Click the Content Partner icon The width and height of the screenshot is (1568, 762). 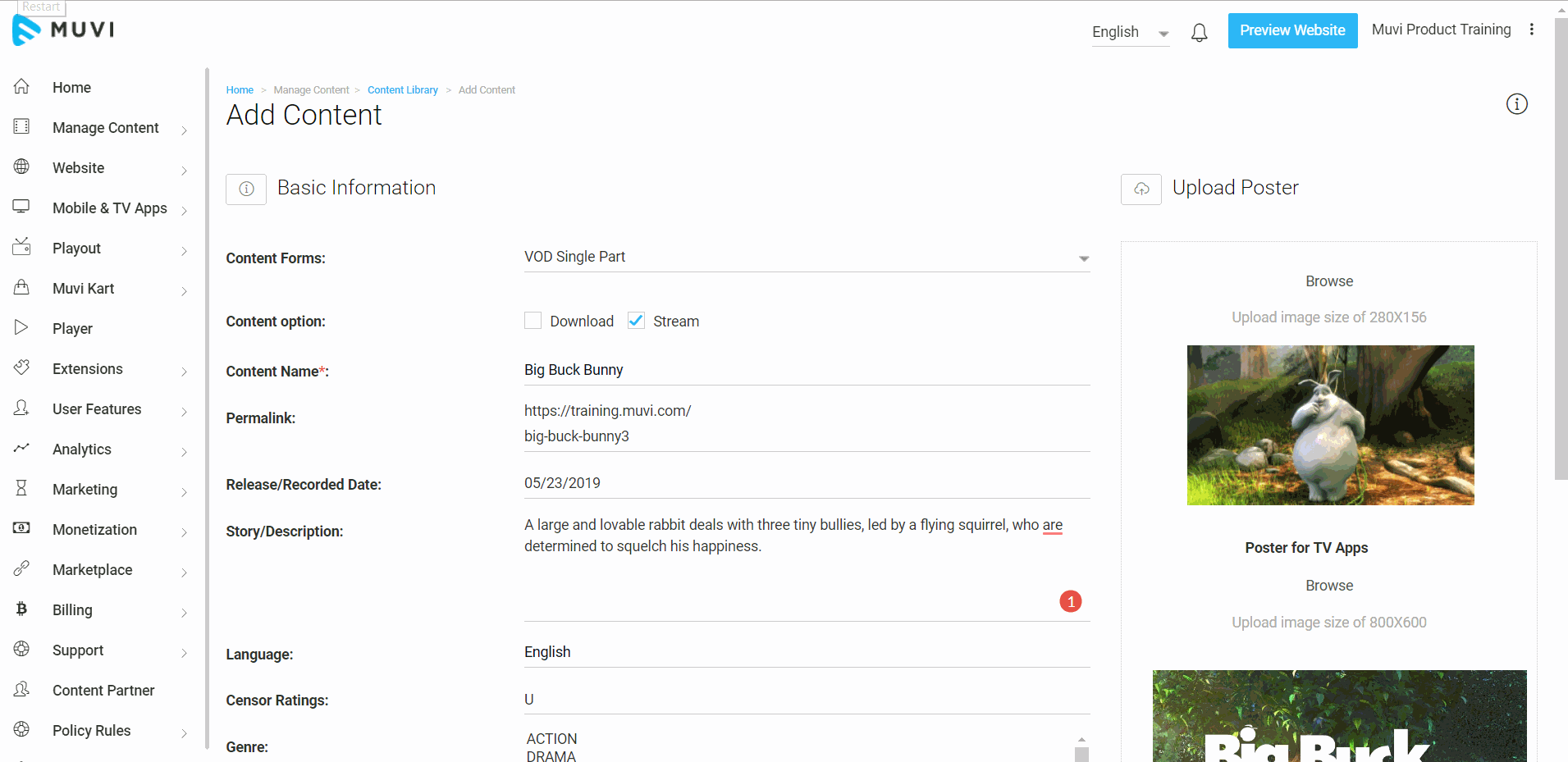tap(21, 689)
